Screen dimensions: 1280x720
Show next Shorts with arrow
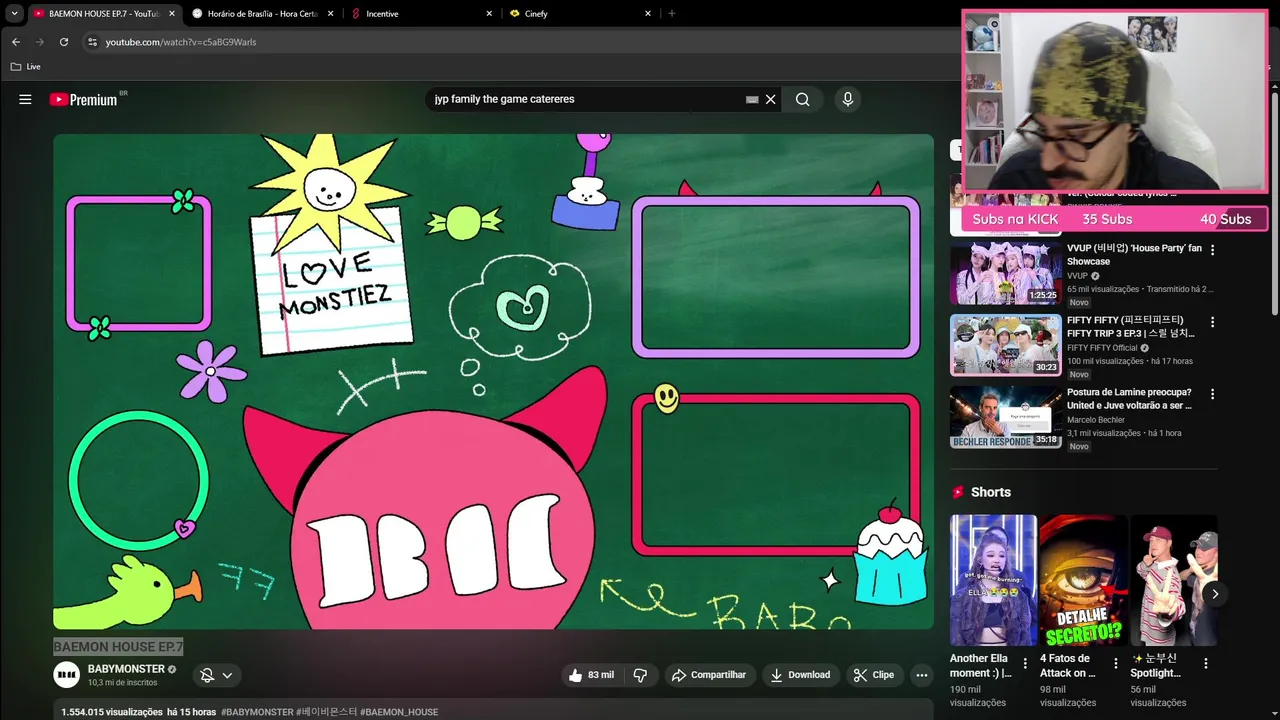(x=1215, y=594)
